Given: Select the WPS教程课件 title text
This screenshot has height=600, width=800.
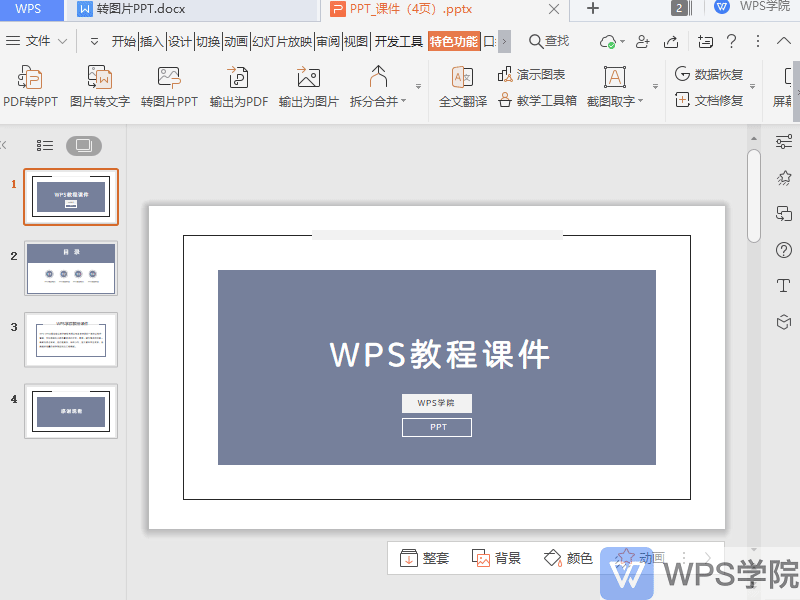Looking at the screenshot, I should click(x=439, y=354).
